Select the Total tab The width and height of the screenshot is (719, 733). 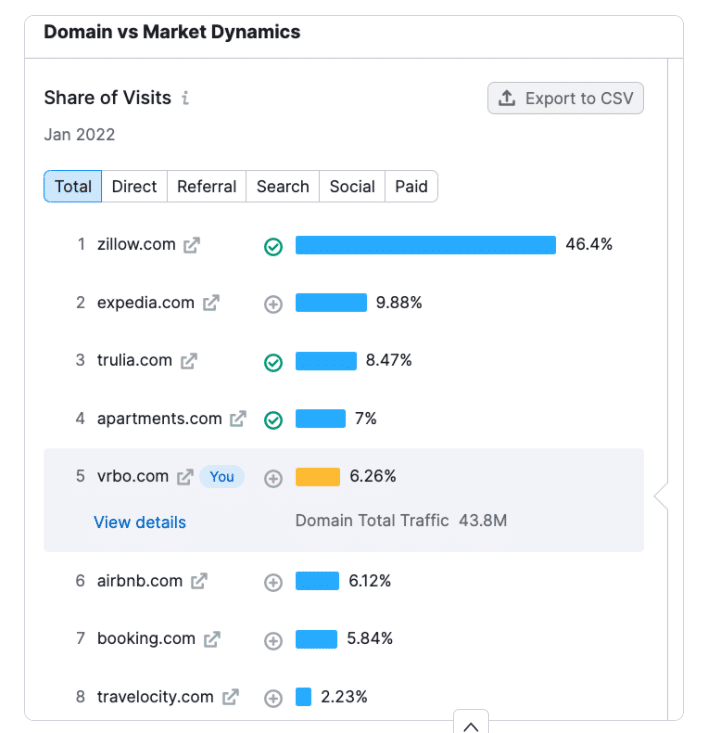73,187
